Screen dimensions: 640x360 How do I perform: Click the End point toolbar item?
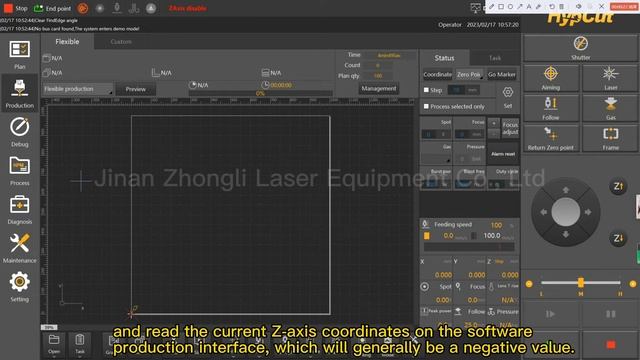(52, 8)
